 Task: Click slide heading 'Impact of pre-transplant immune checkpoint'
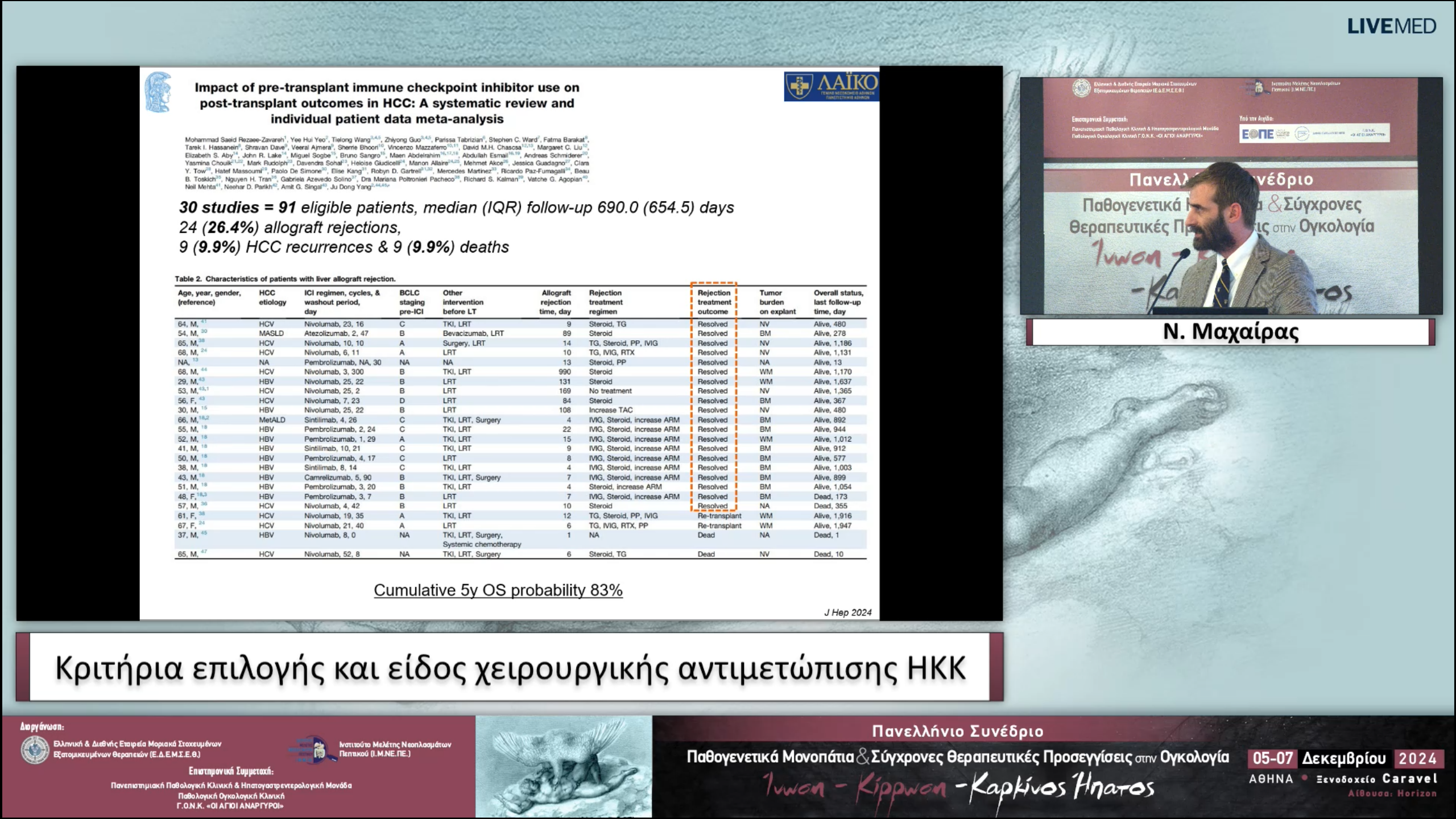[387, 103]
